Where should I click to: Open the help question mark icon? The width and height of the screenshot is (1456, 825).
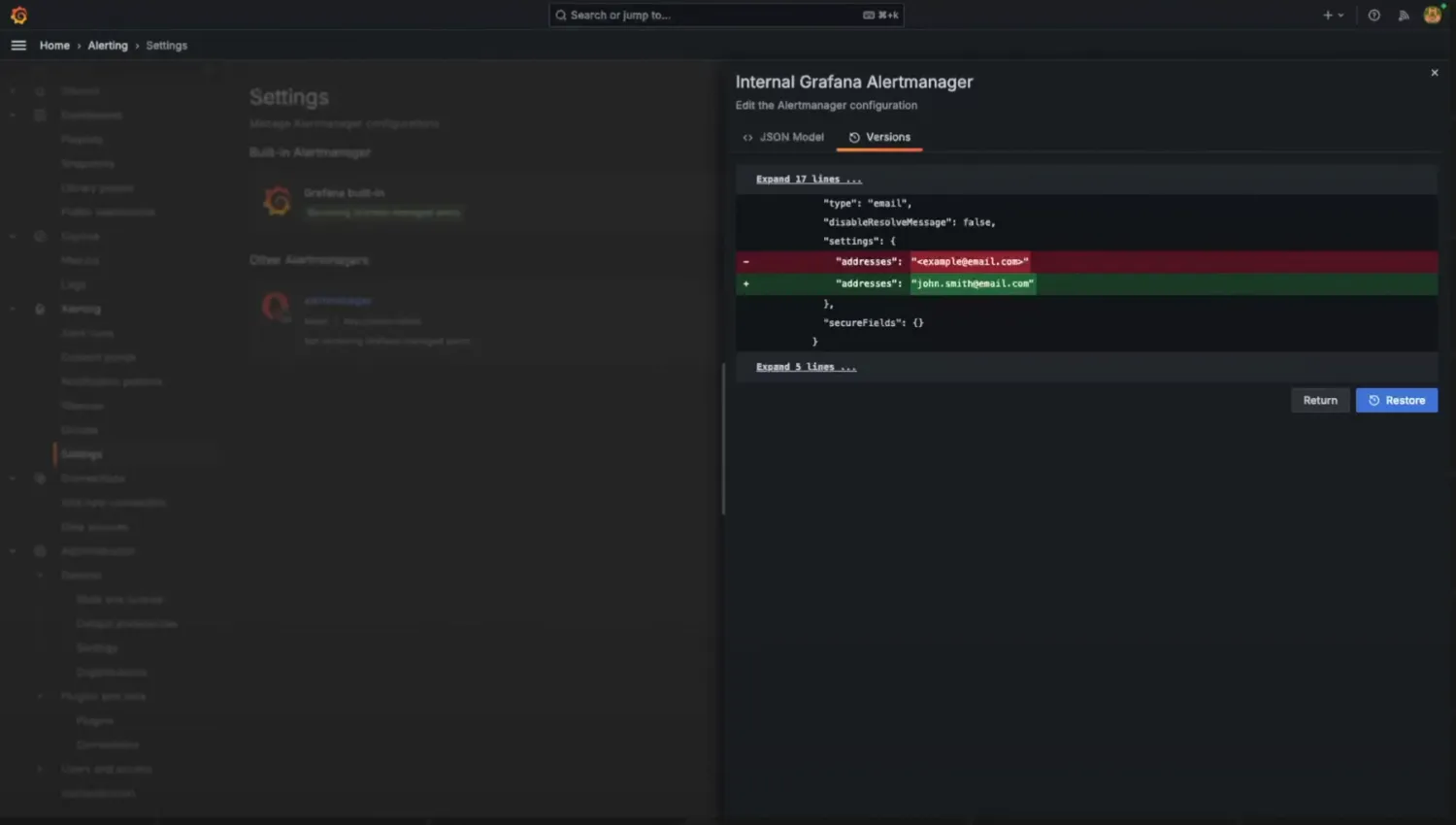point(1373,15)
